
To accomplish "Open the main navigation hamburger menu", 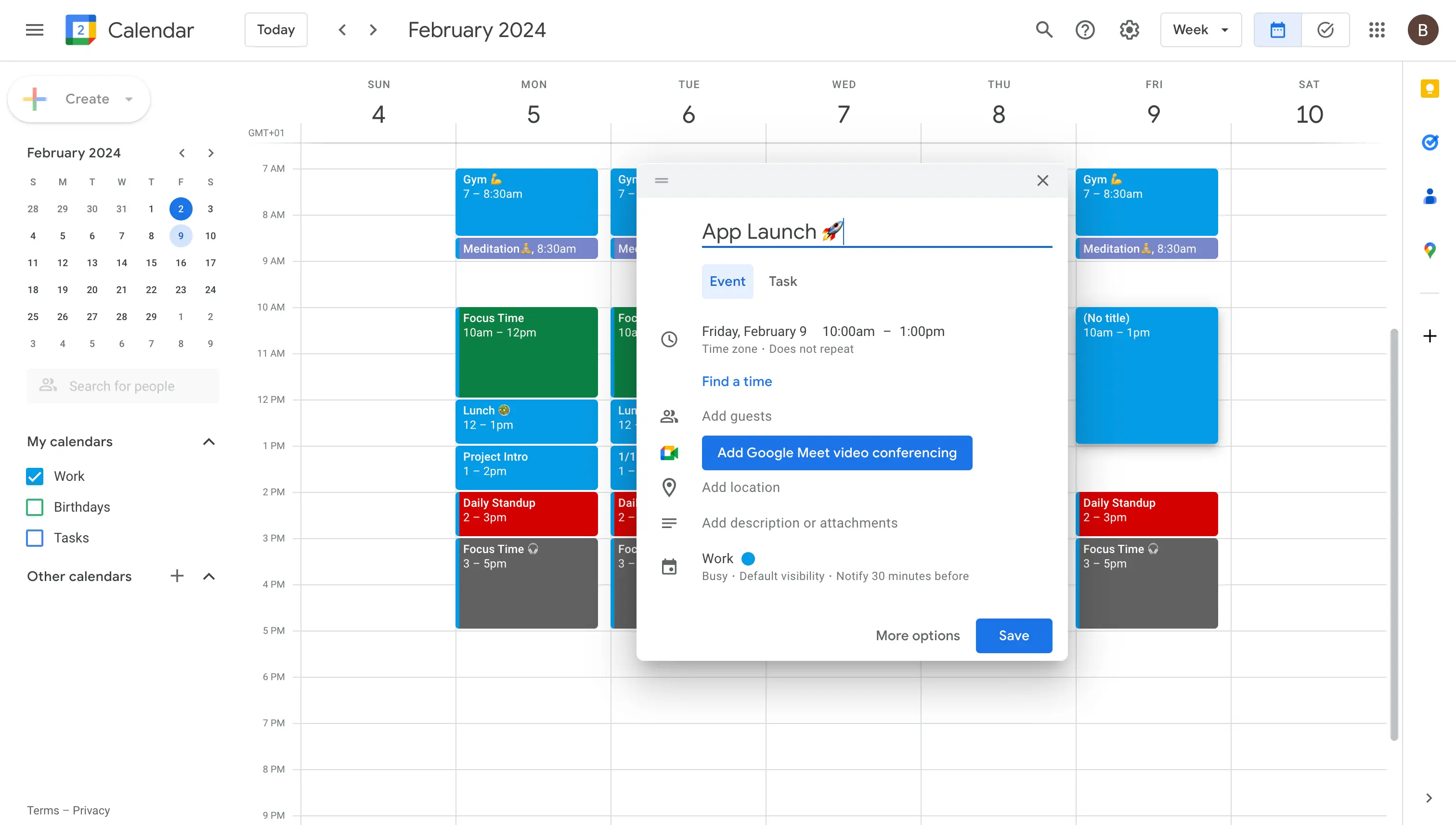I will pos(34,29).
